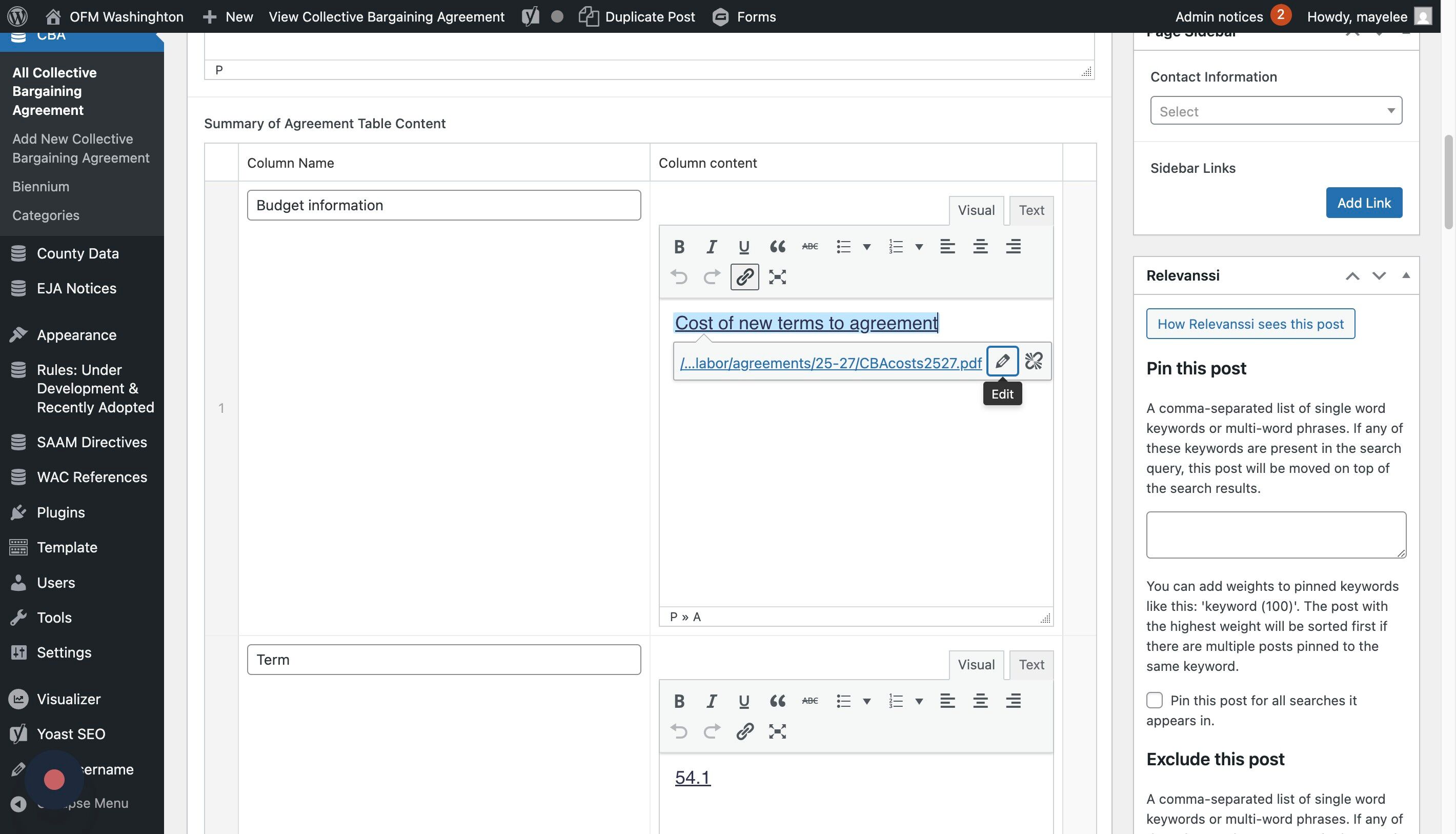Align center in Budget information editor
The image size is (1456, 834).
pyautogui.click(x=980, y=247)
